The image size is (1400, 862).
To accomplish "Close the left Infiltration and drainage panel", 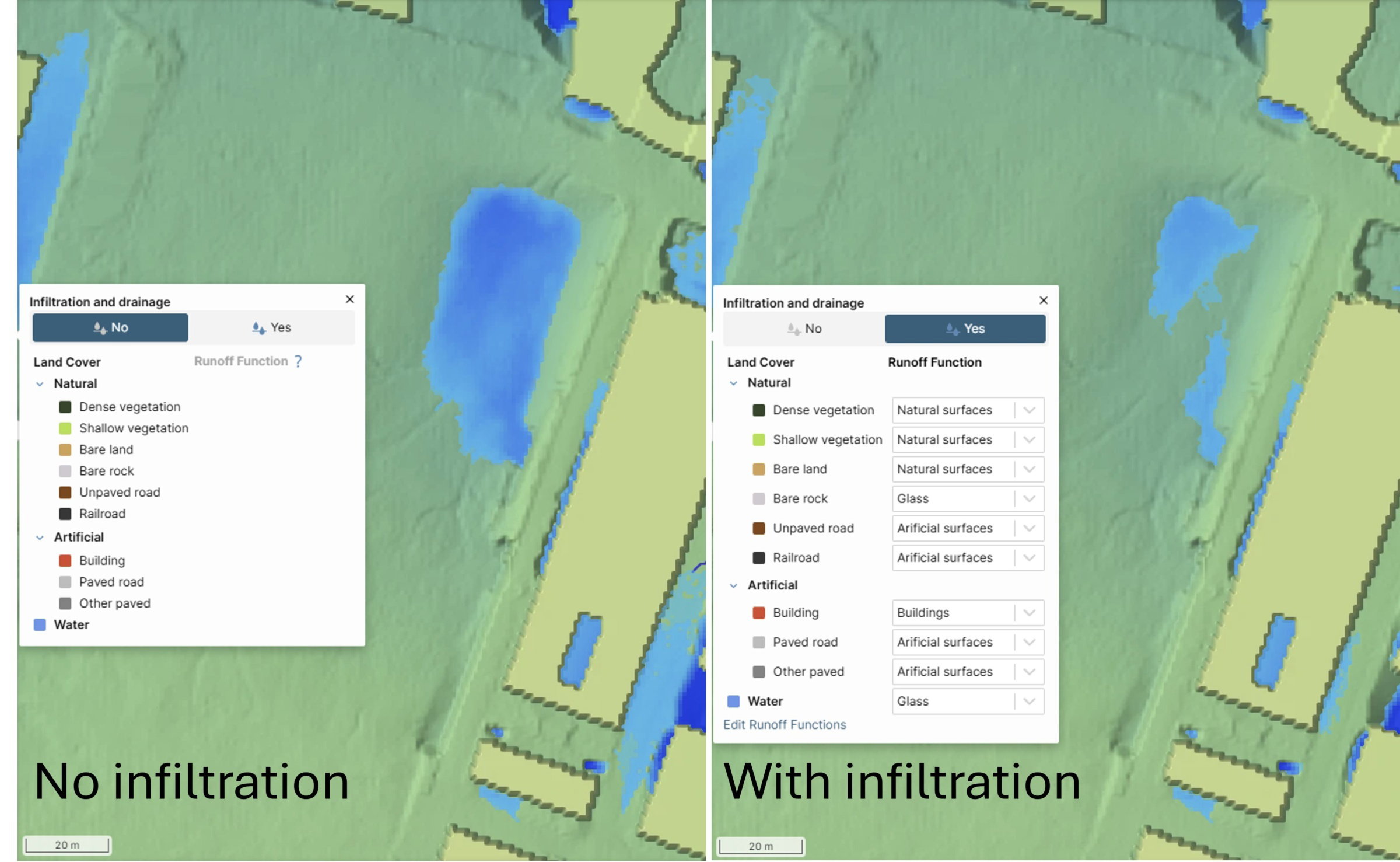I will coord(350,299).
